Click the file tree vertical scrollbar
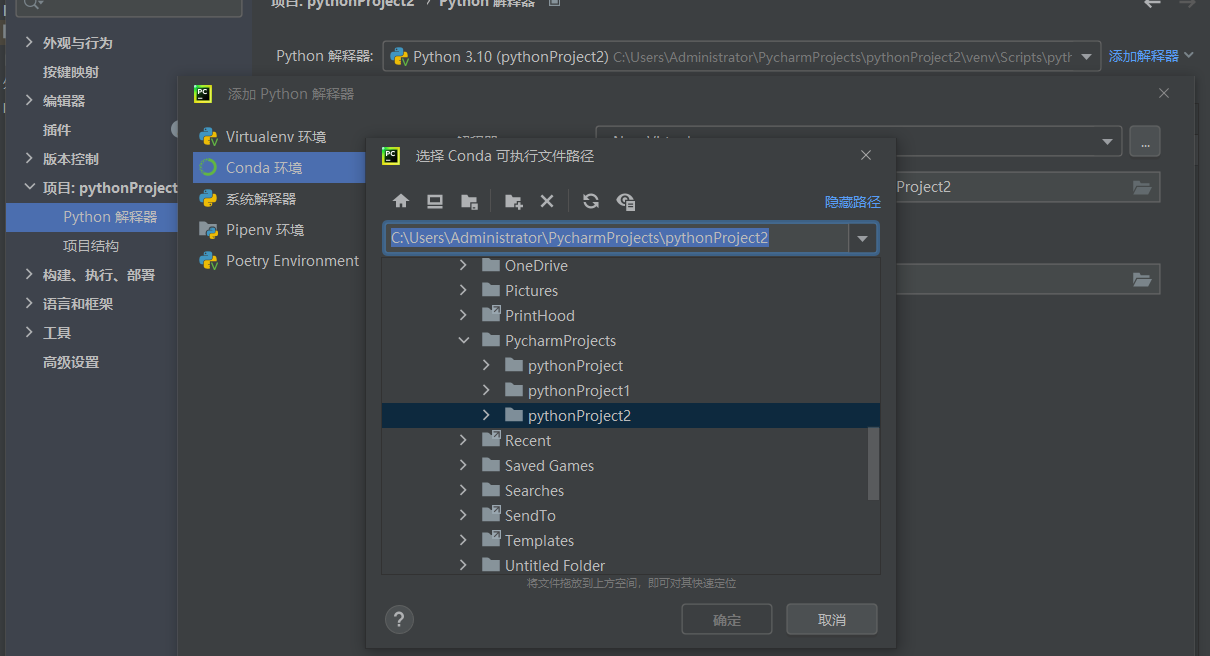Screen dimensions: 1210x656 [873, 463]
